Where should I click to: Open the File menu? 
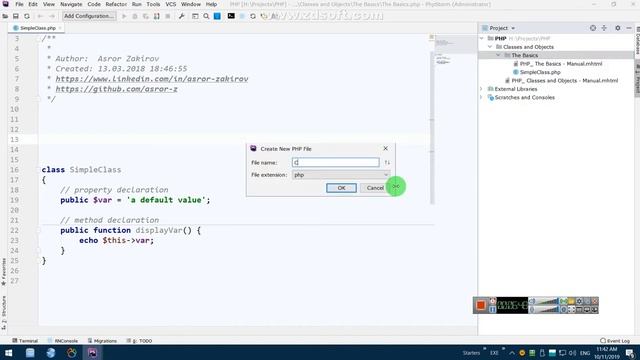click(x=19, y=4)
